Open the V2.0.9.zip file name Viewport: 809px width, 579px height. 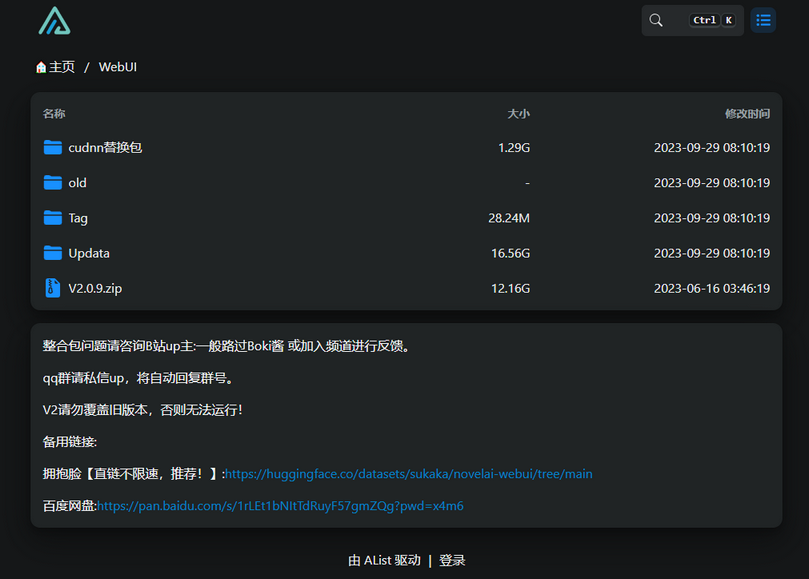95,288
